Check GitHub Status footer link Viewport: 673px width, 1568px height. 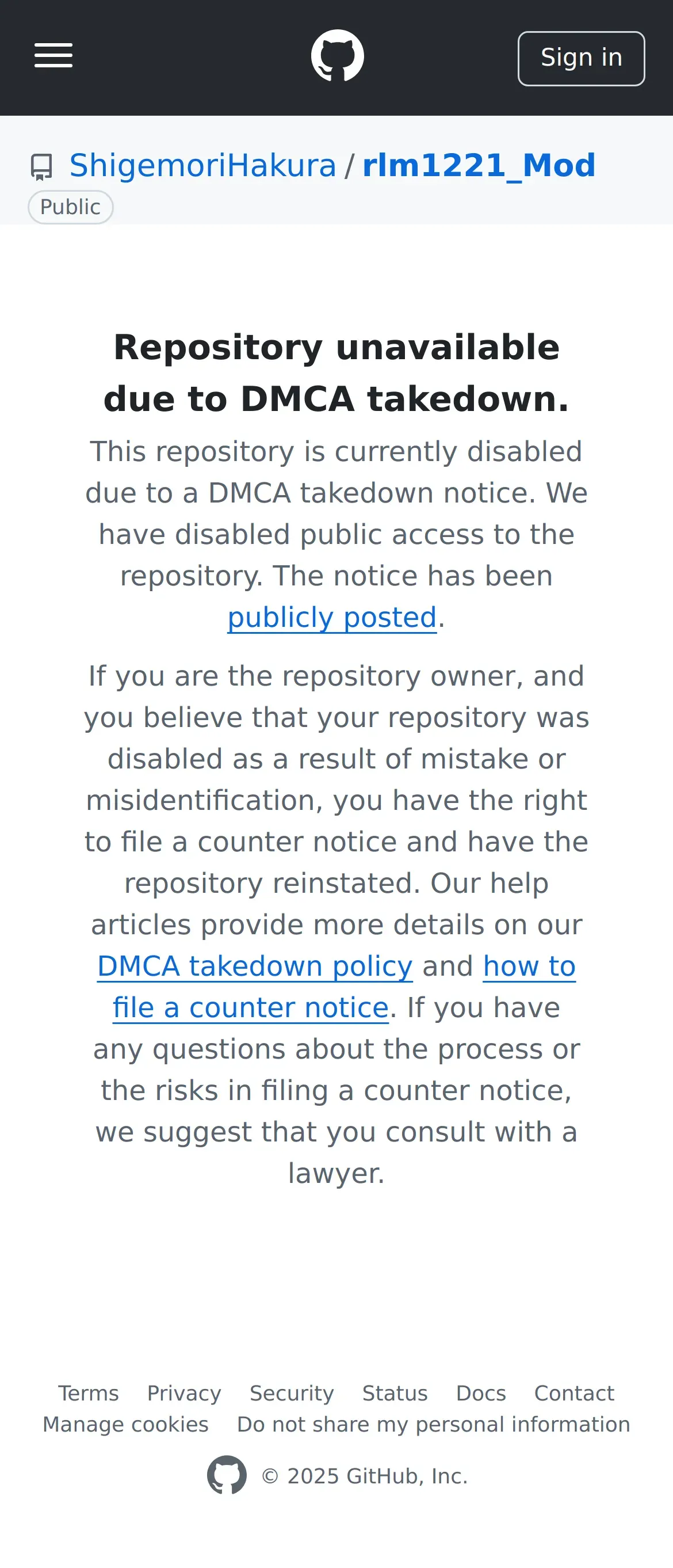(x=395, y=1394)
